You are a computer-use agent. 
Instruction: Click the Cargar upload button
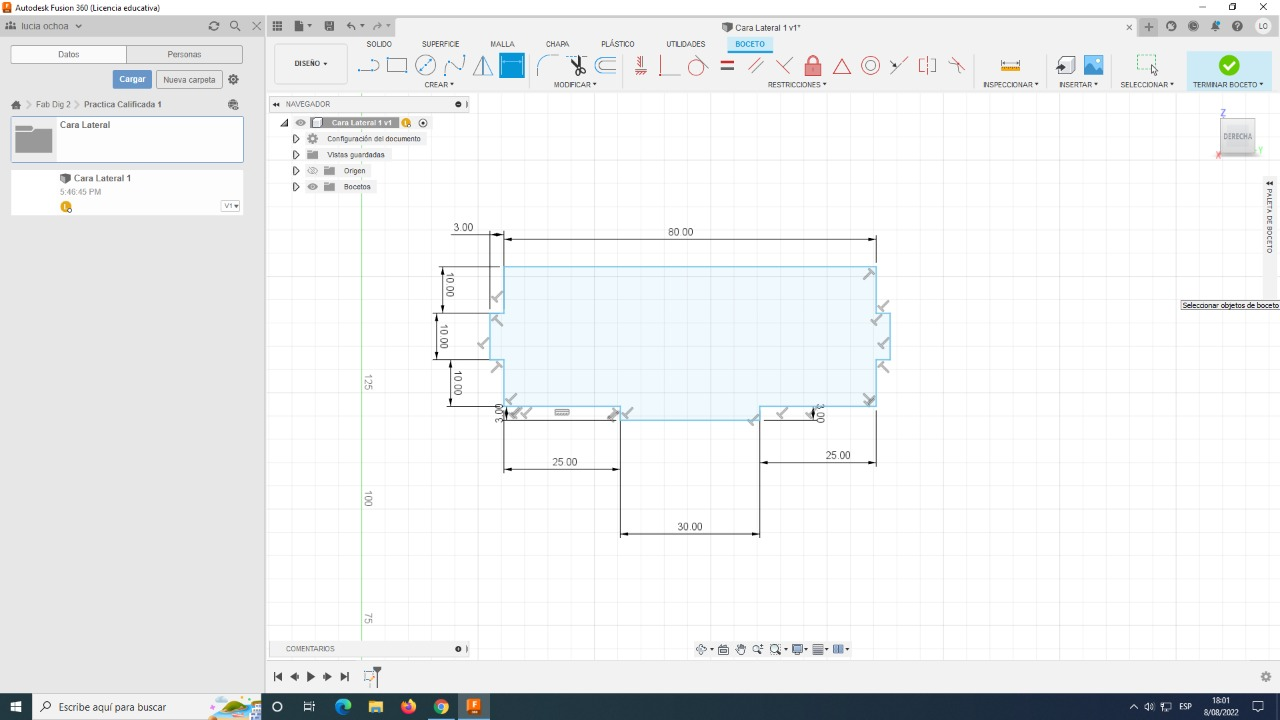point(132,79)
